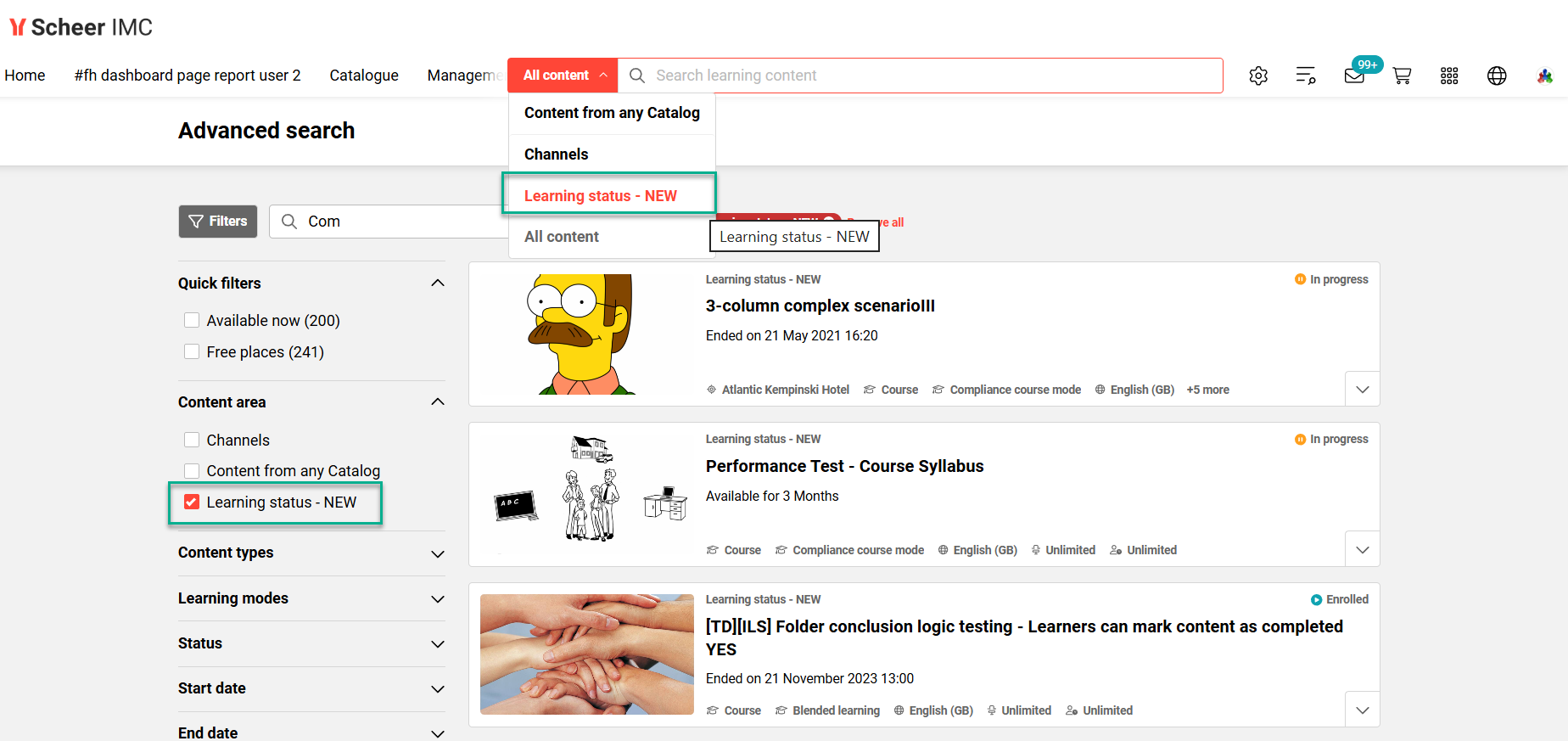This screenshot has height=741, width=1568.
Task: Collapse the Content area section
Action: click(x=438, y=401)
